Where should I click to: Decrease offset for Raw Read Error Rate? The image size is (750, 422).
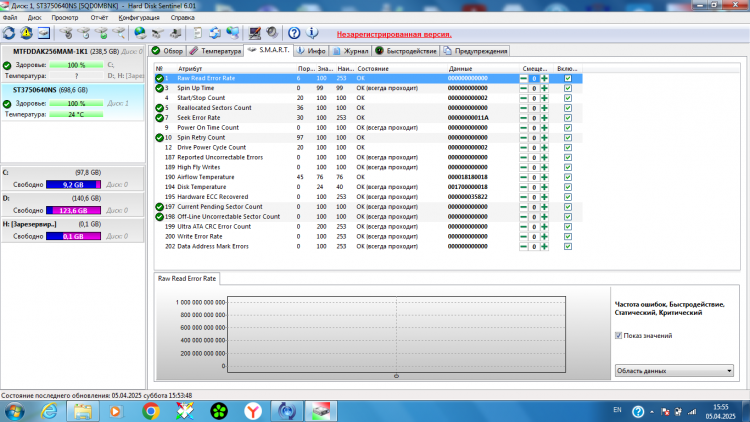pos(524,78)
